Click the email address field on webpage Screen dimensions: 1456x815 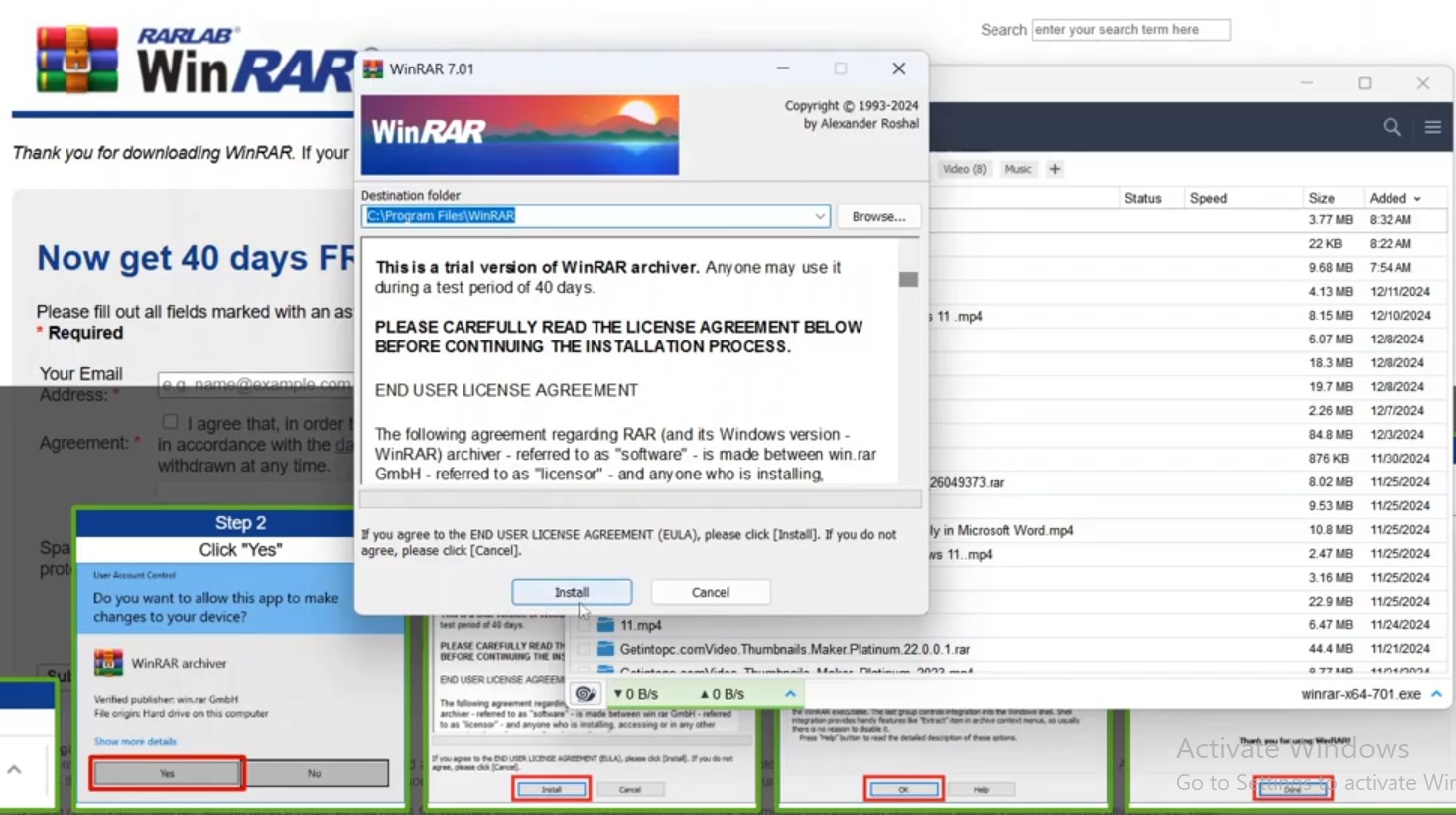256,384
